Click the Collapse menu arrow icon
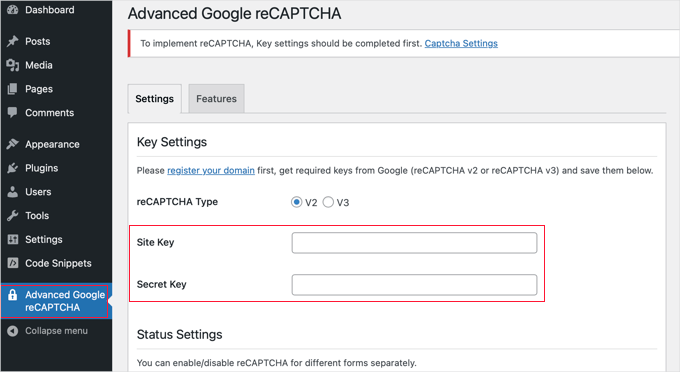 click(13, 331)
